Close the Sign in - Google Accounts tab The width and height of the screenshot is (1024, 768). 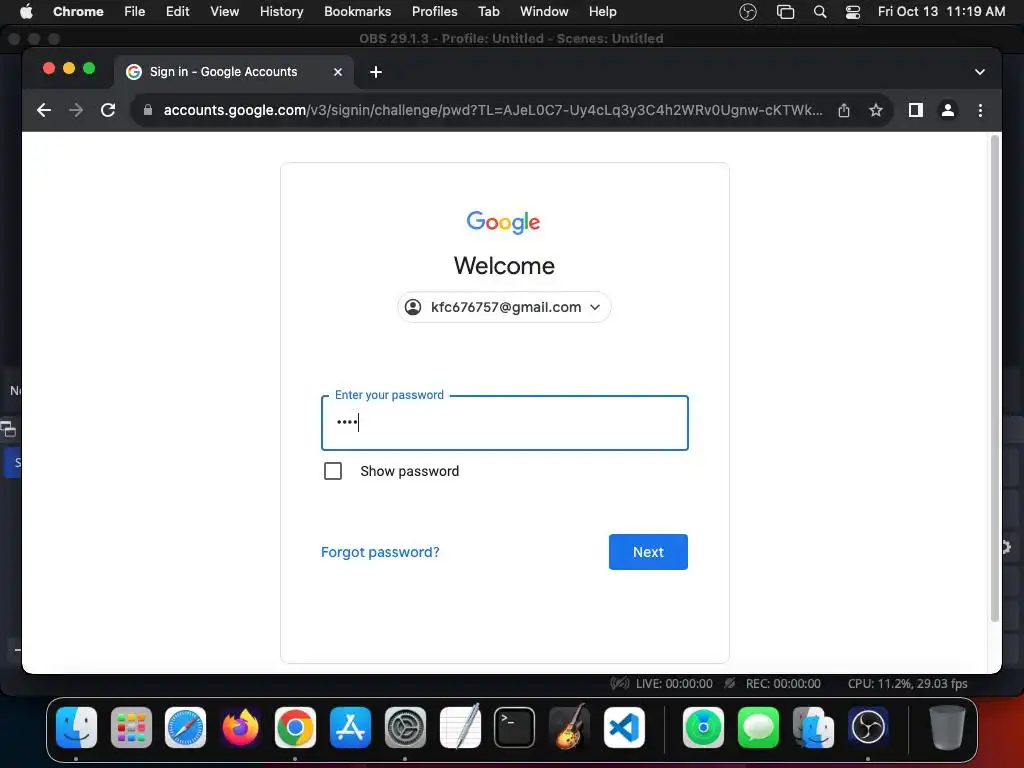[338, 72]
